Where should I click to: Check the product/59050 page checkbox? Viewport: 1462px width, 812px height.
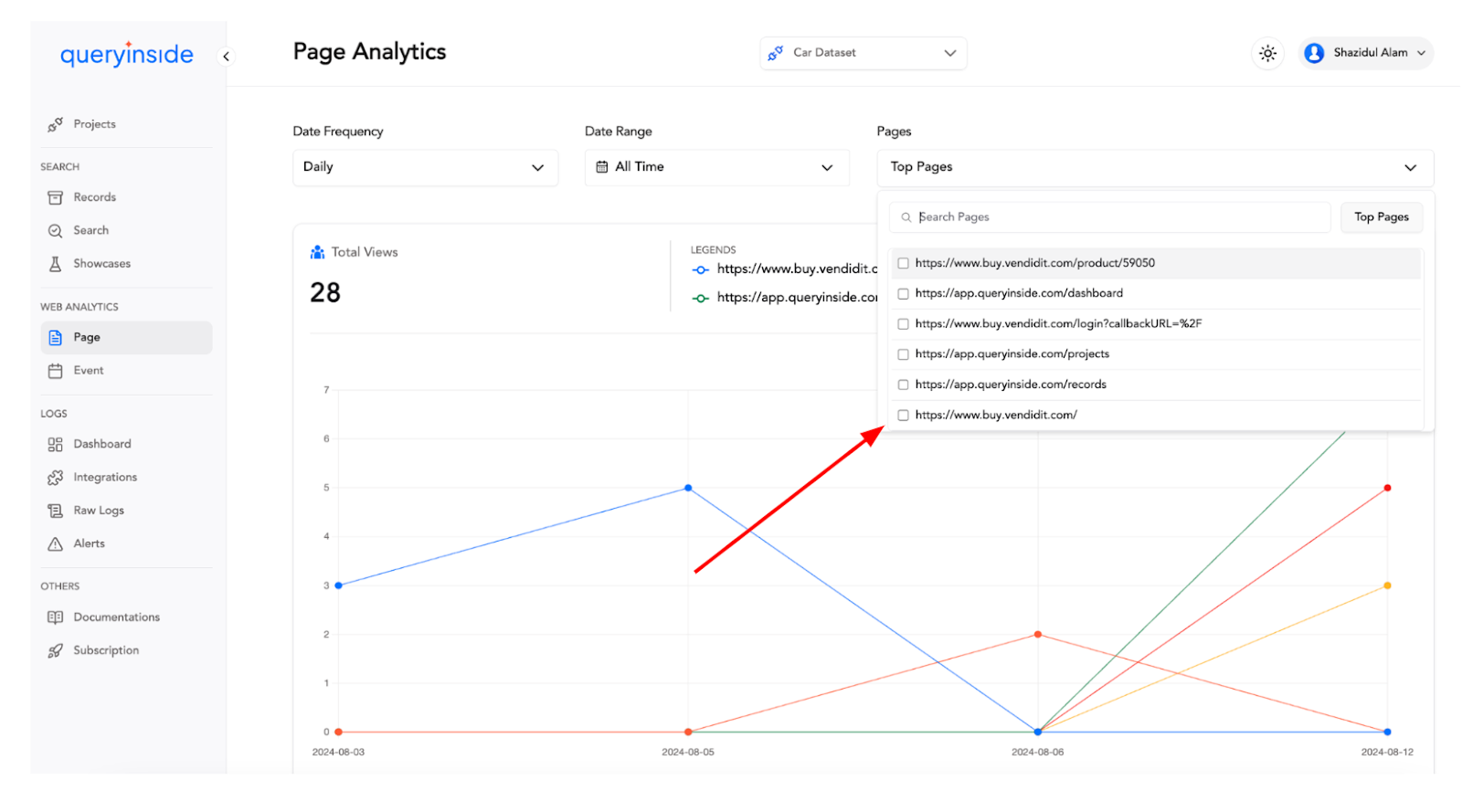click(904, 263)
